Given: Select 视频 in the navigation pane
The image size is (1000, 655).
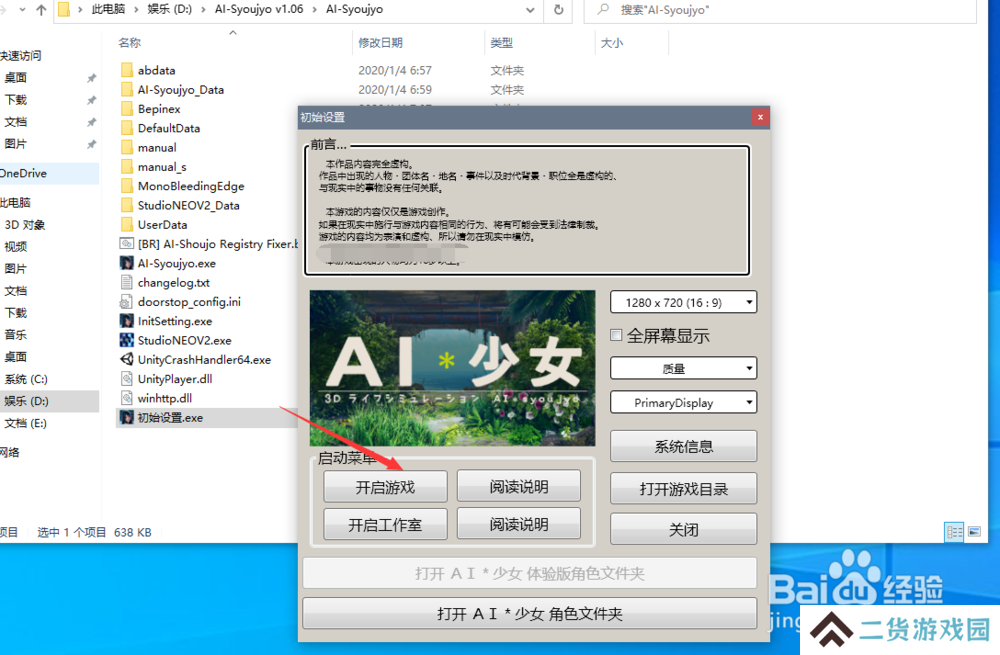Looking at the screenshot, I should 15,247.
